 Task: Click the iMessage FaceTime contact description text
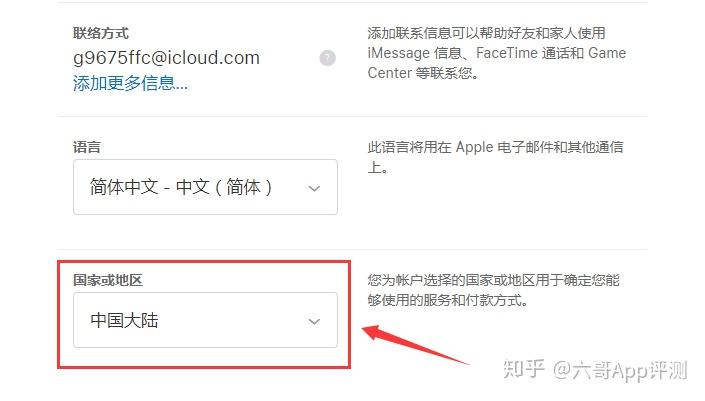[x=496, y=53]
